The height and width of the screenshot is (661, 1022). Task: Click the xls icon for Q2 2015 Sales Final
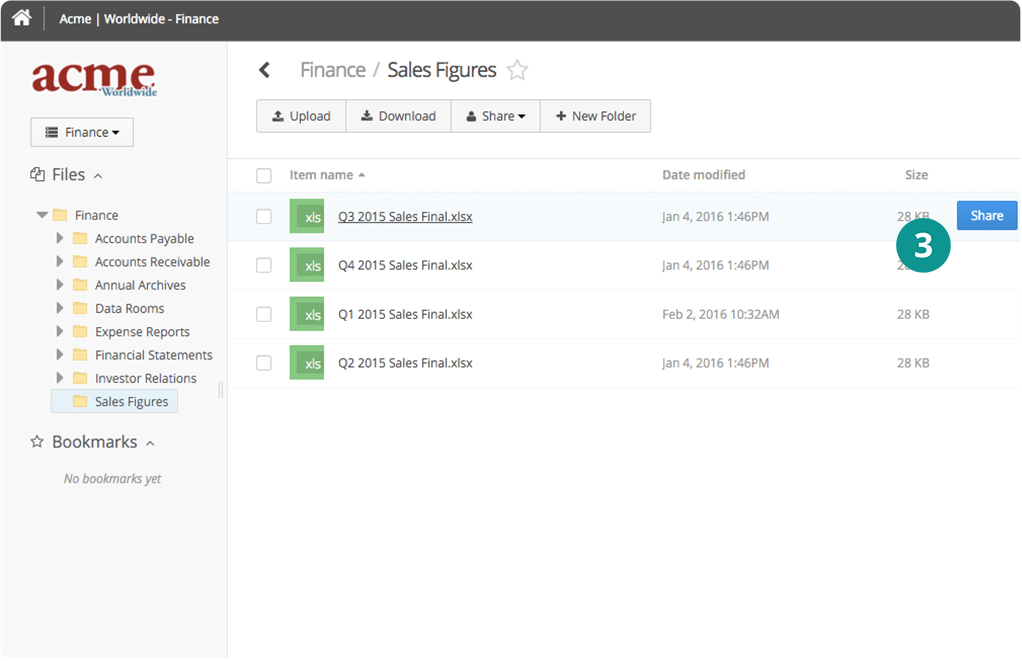(x=307, y=363)
